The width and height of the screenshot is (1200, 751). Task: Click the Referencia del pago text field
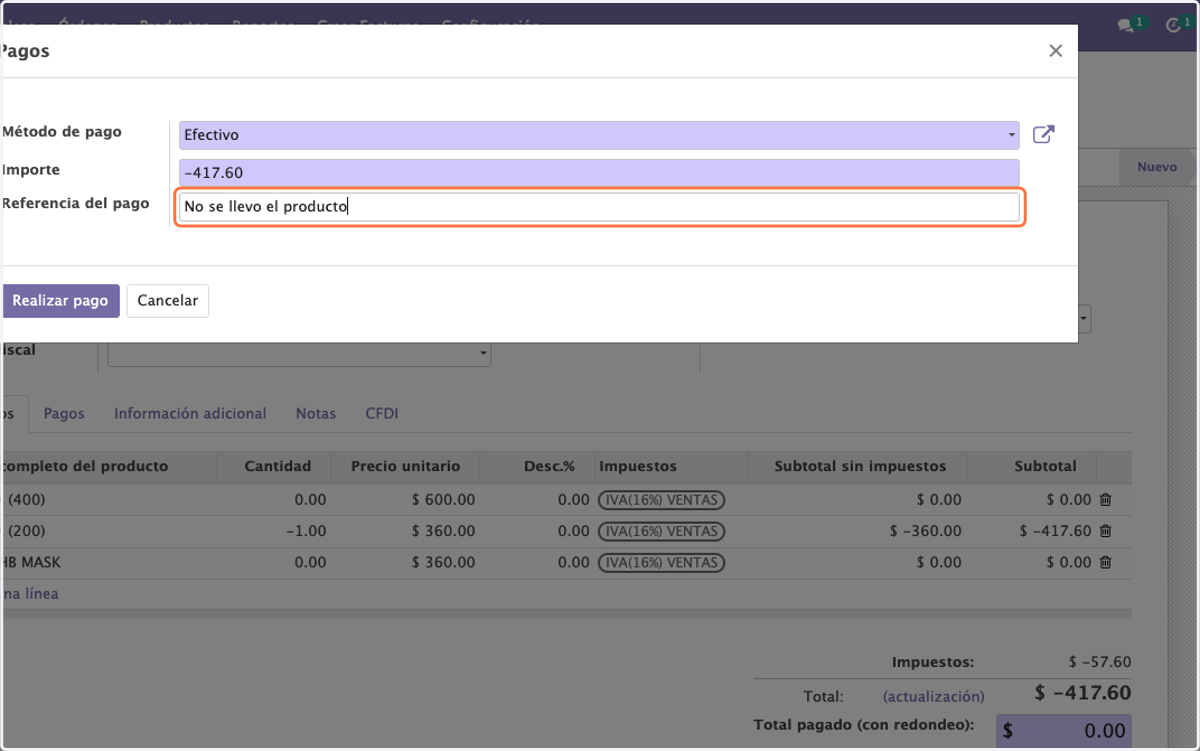(599, 207)
